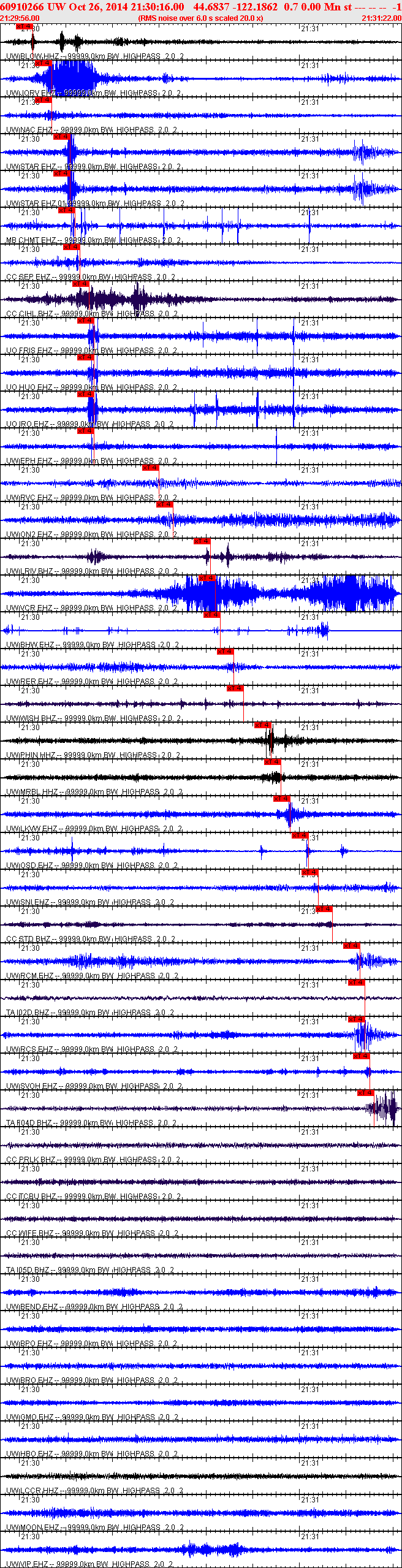Click the end time "21:31:22.00"
The width and height of the screenshot is (402, 1568).
381,18
